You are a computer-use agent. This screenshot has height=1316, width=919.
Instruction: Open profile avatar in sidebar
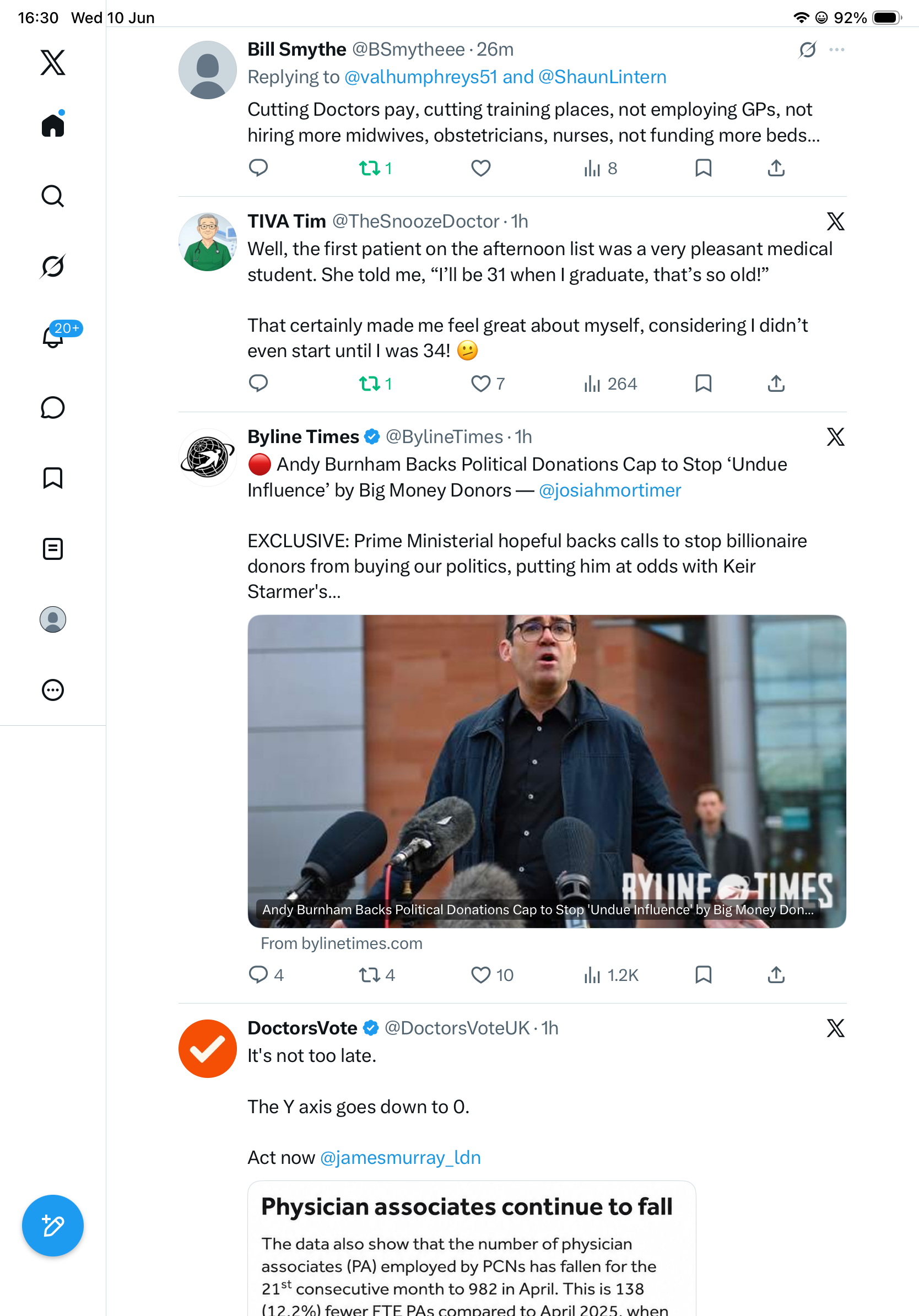[x=53, y=619]
